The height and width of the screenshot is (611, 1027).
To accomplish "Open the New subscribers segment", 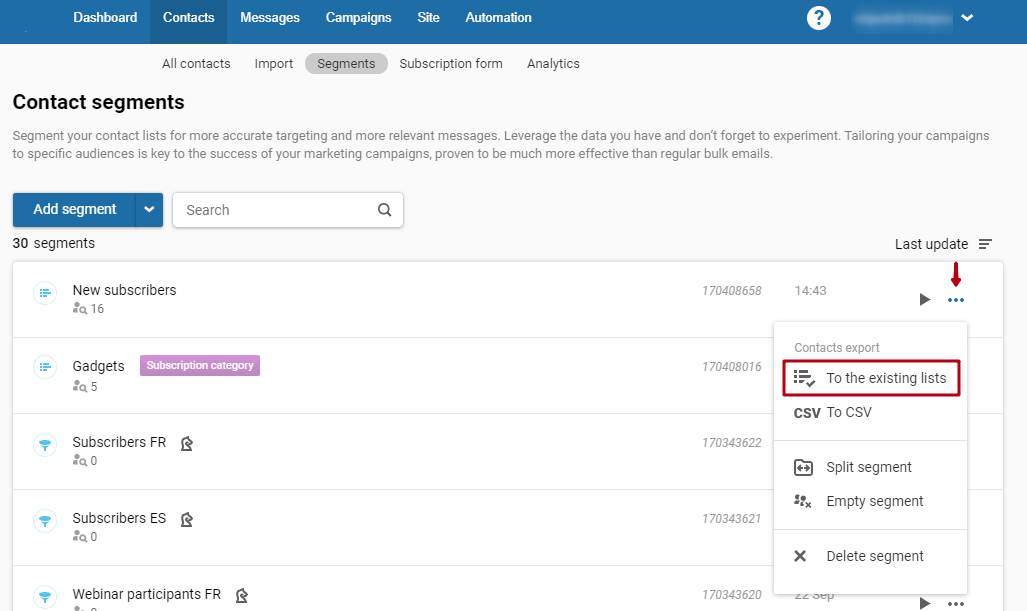I will (124, 290).
